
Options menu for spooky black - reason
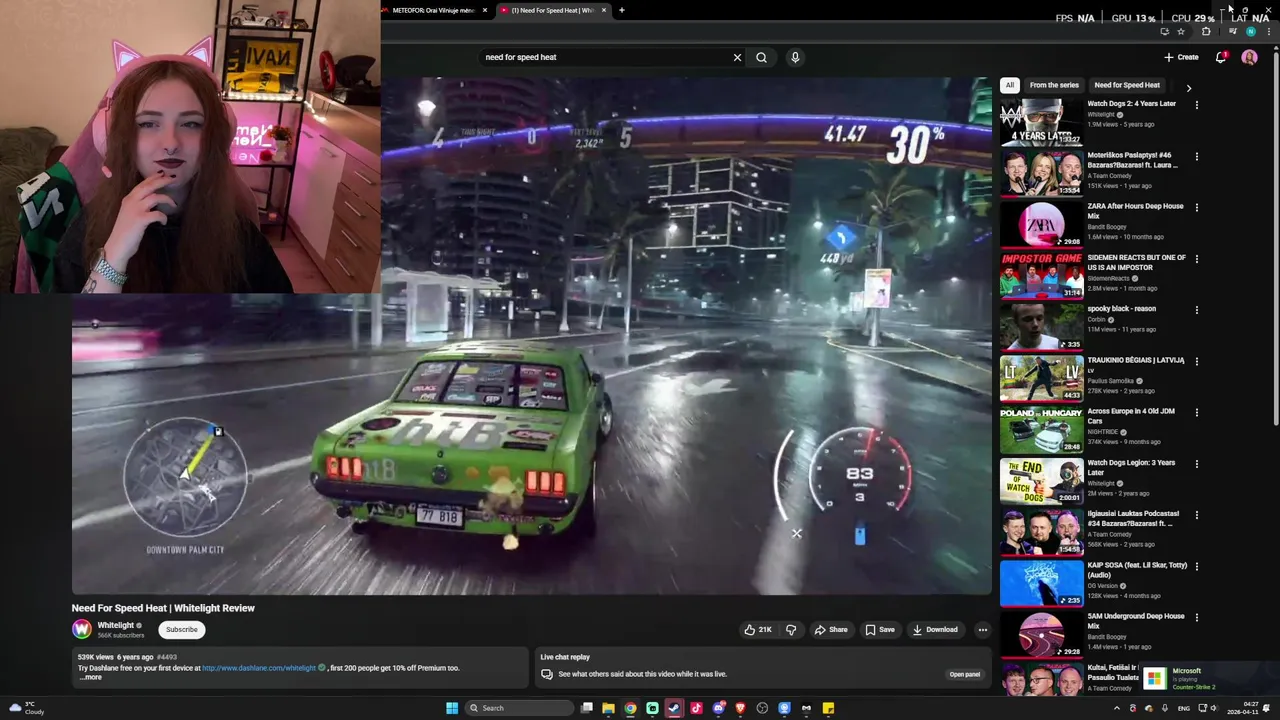[x=1196, y=310]
